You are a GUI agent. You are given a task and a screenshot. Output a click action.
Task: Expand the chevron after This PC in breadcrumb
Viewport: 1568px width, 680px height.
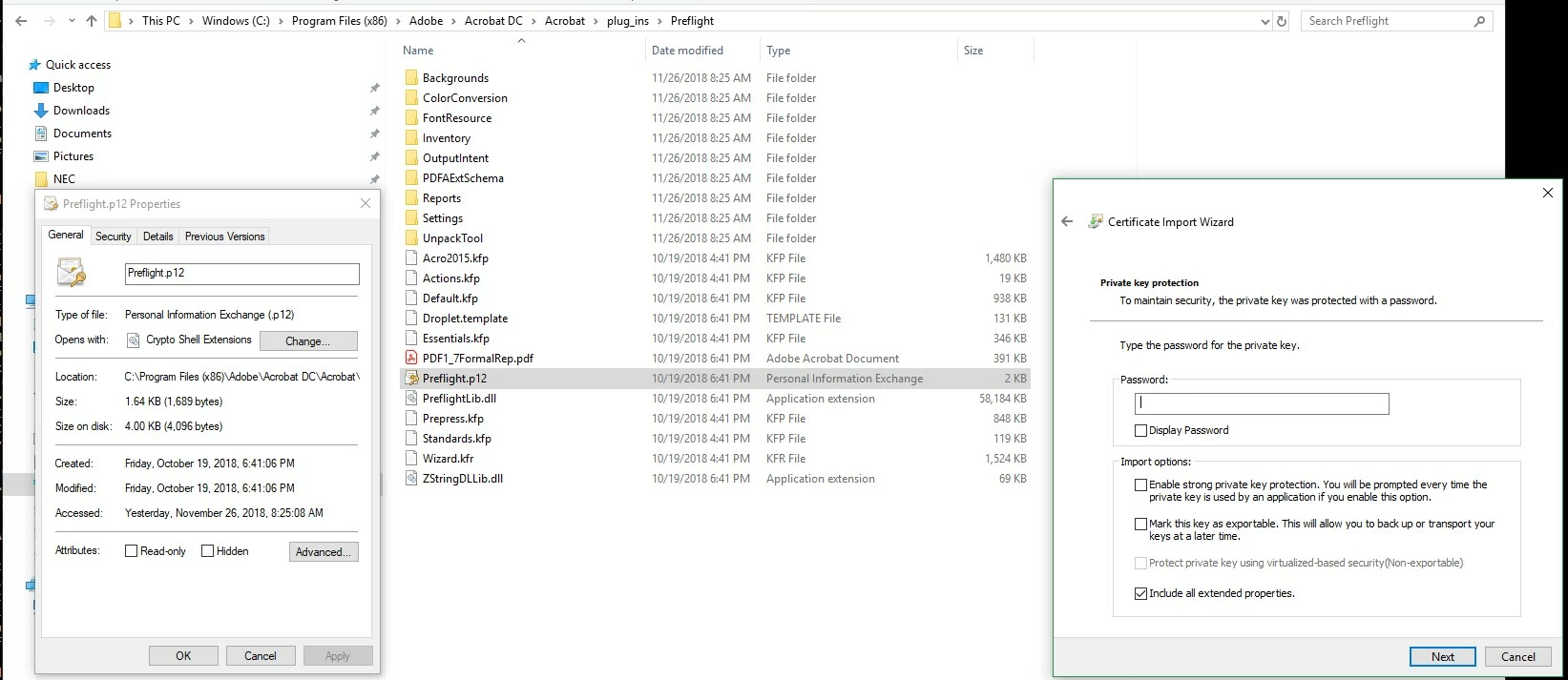(191, 21)
